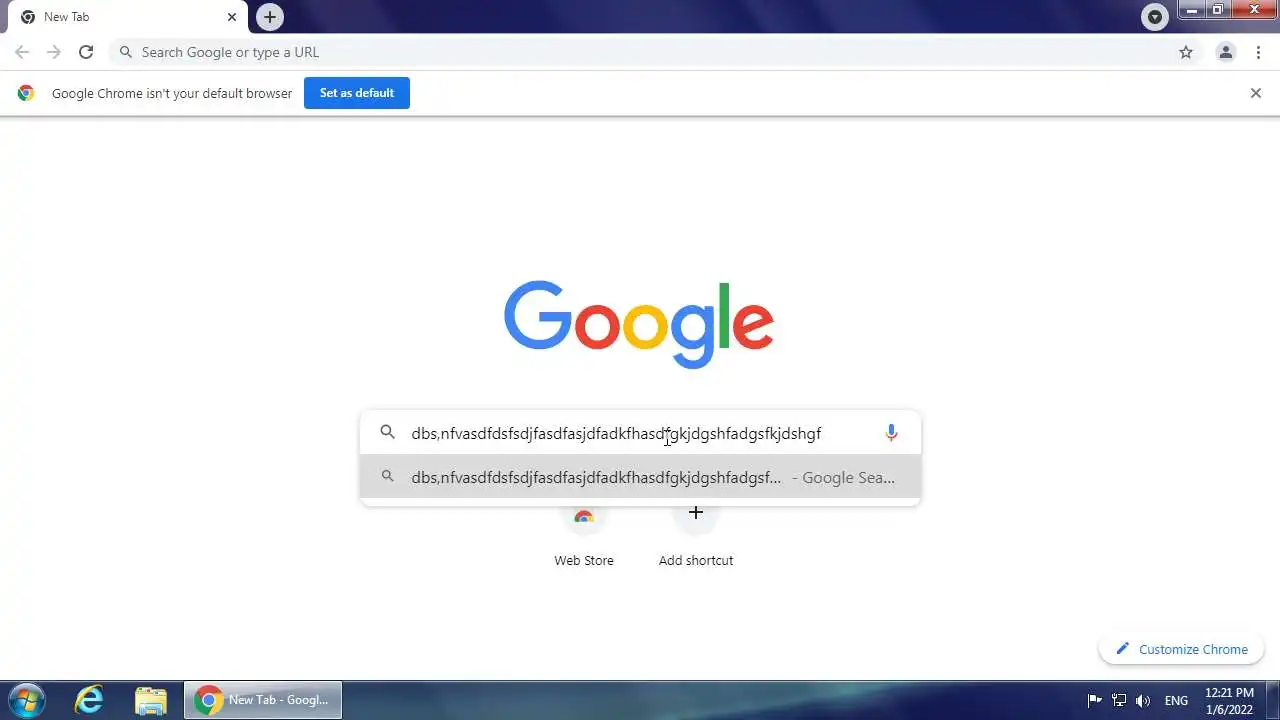
Task: Select the New Tab tab
Action: pyautogui.click(x=128, y=17)
